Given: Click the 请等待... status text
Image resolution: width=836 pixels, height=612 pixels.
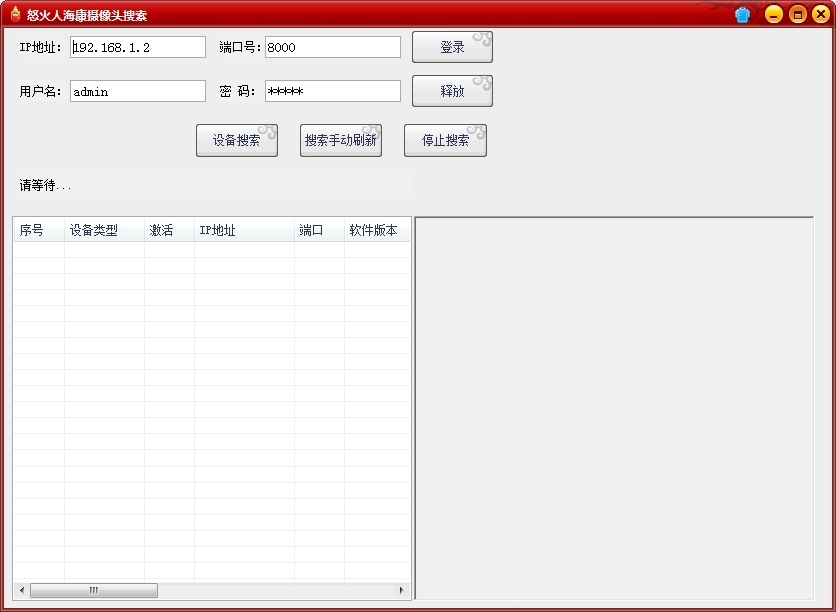Looking at the screenshot, I should (x=45, y=186).
